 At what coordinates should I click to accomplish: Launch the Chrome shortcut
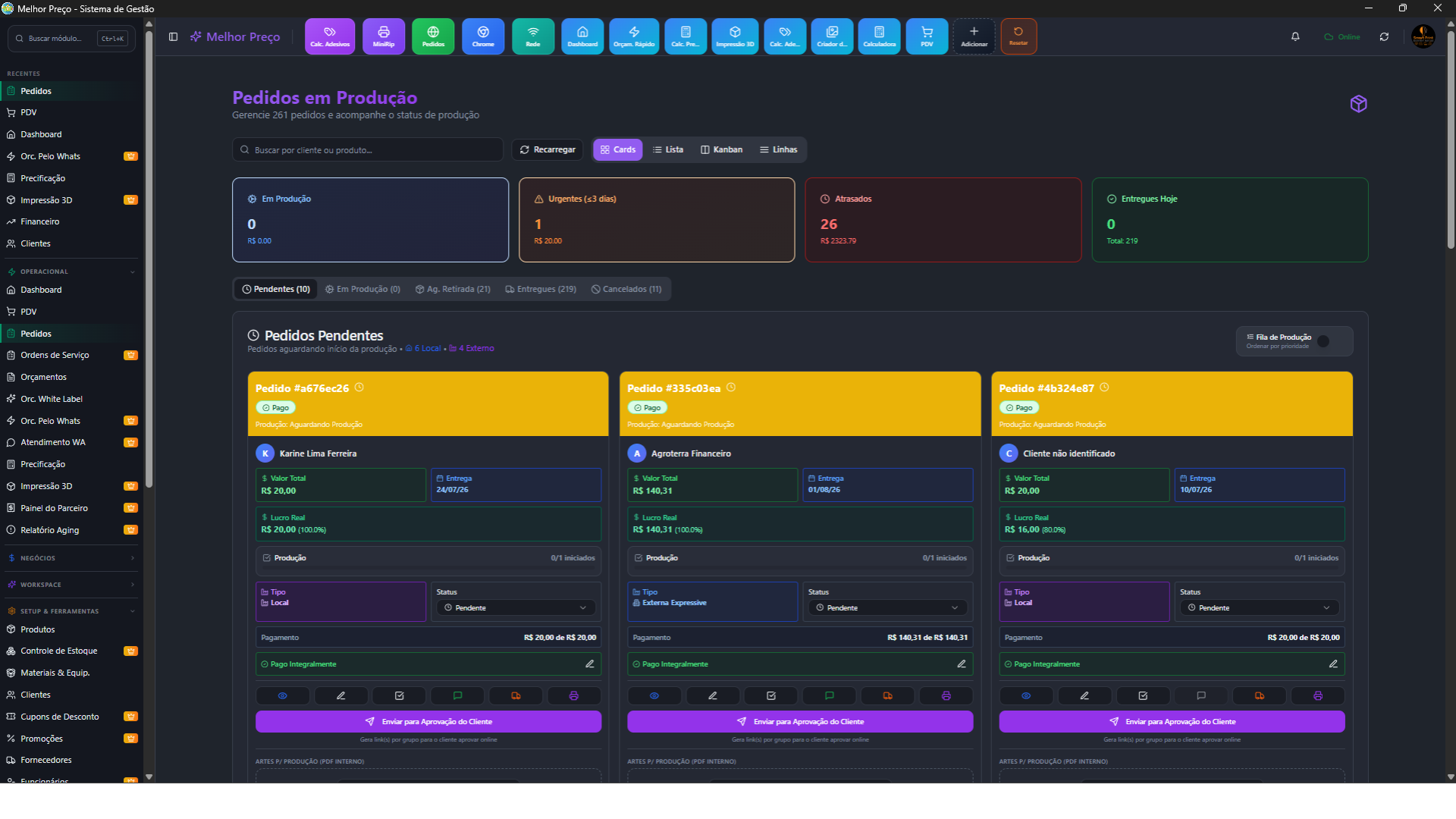click(x=483, y=36)
